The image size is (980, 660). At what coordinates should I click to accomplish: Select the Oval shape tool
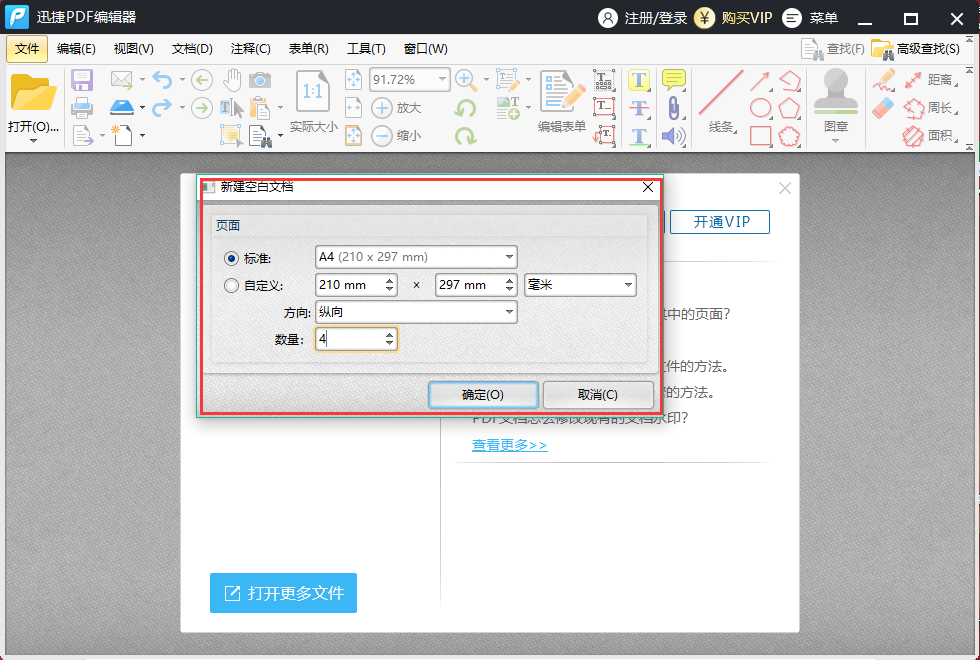pyautogui.click(x=760, y=108)
